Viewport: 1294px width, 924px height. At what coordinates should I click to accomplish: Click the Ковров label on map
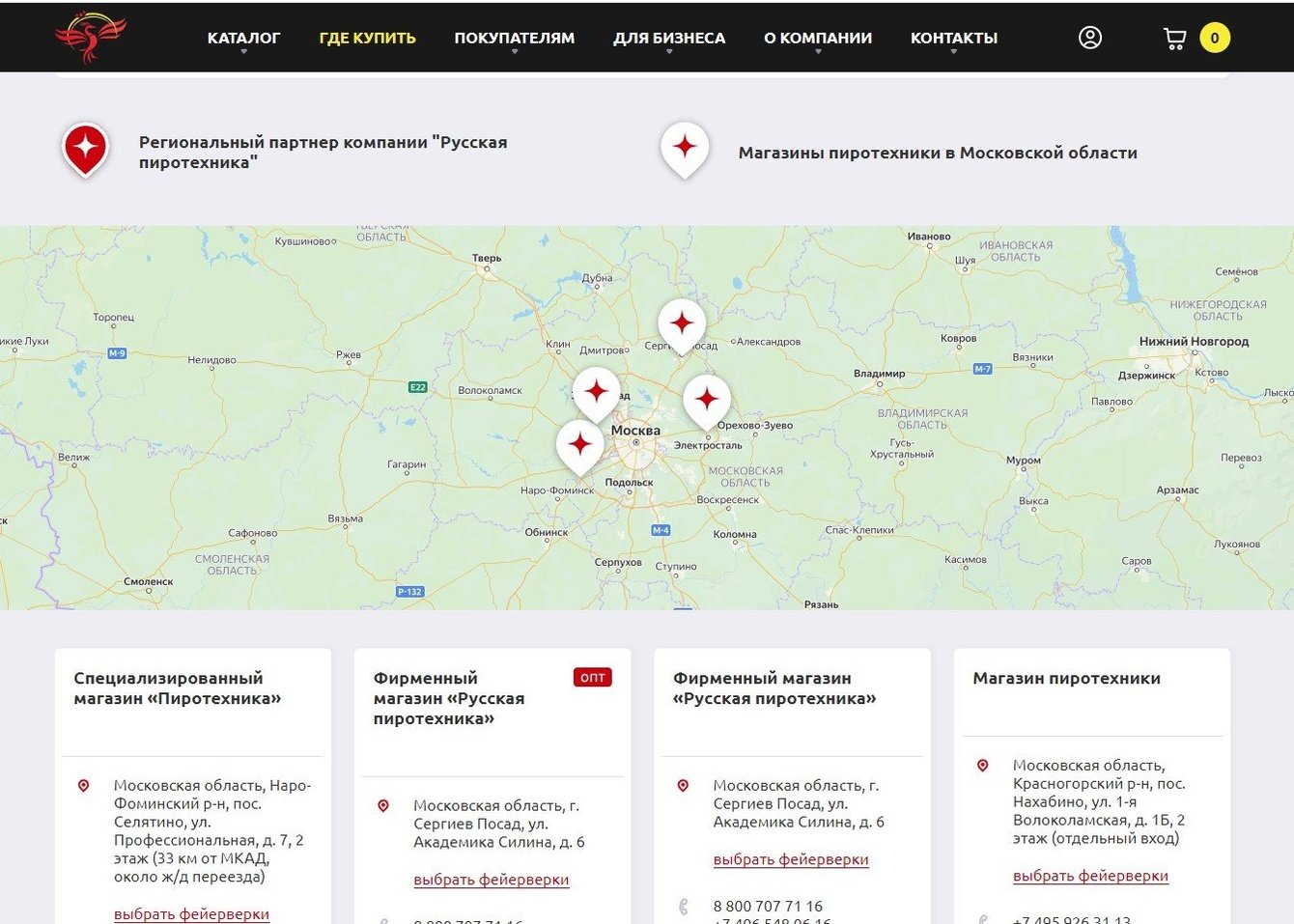(959, 338)
